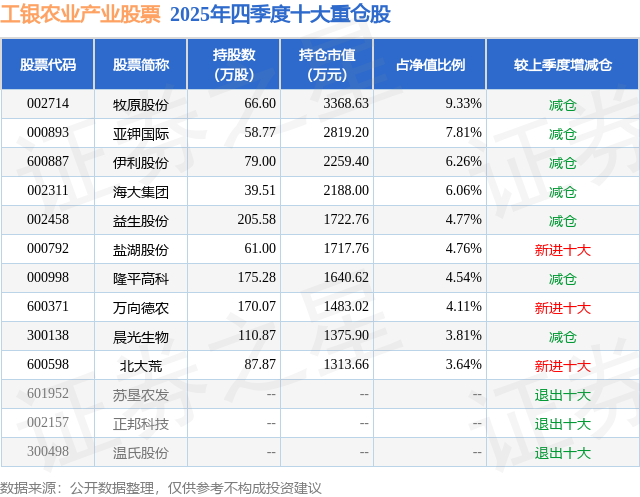Click stock code 002458
This screenshot has width=640, height=497.
coord(48,220)
